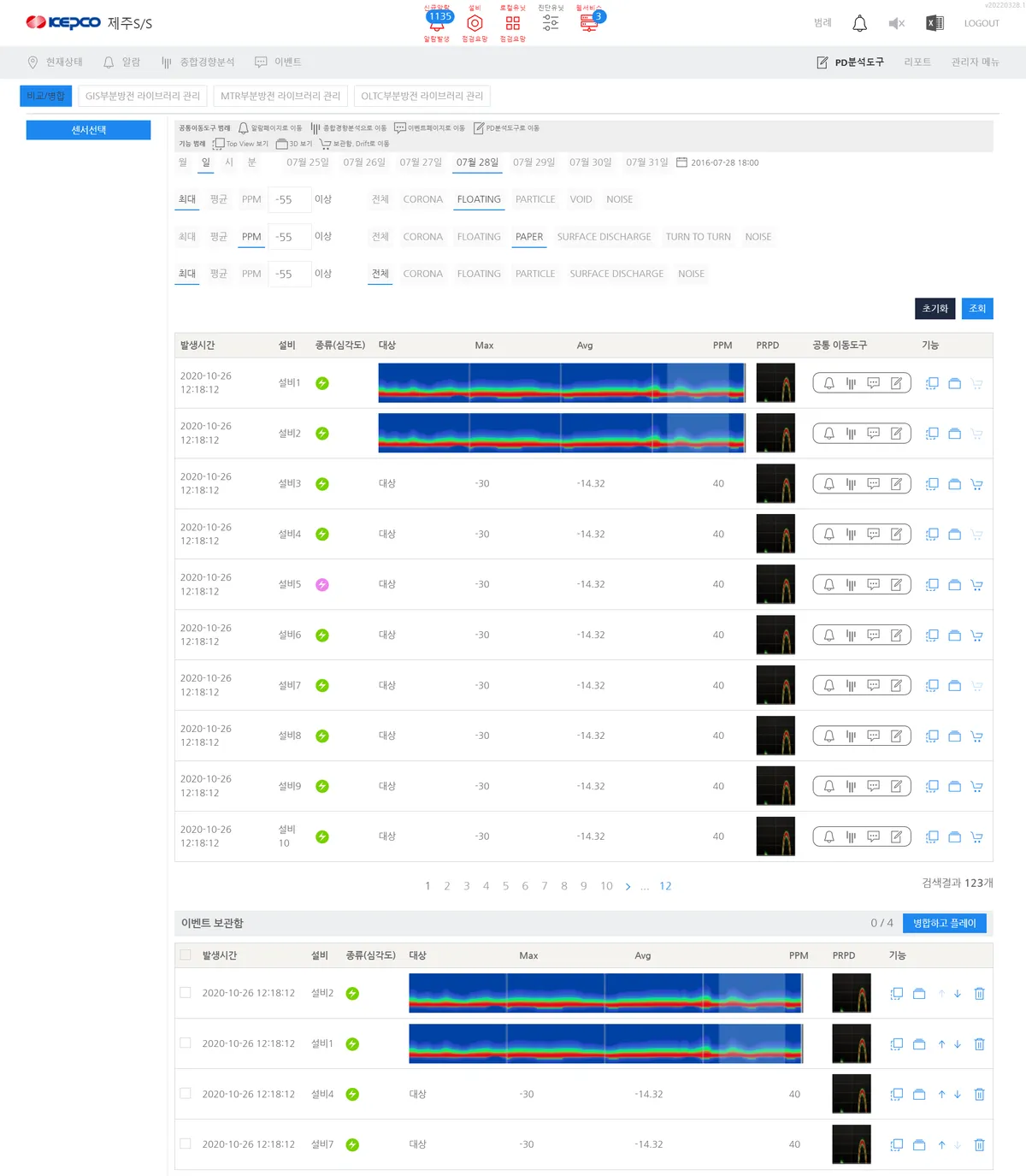Open the 종합경향분석 menu

pyautogui.click(x=198, y=62)
